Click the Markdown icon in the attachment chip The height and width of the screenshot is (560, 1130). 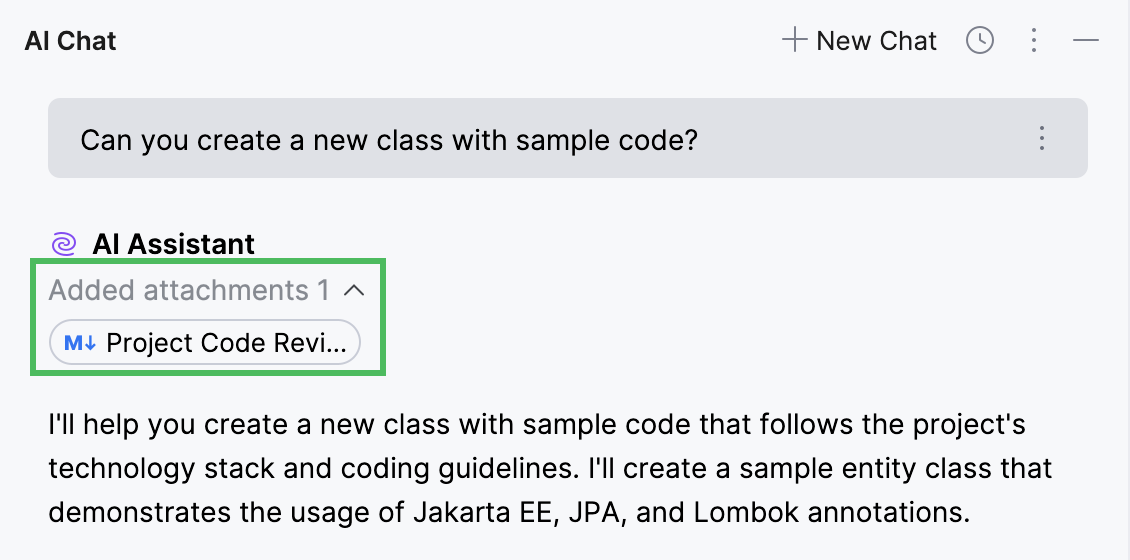[x=80, y=343]
